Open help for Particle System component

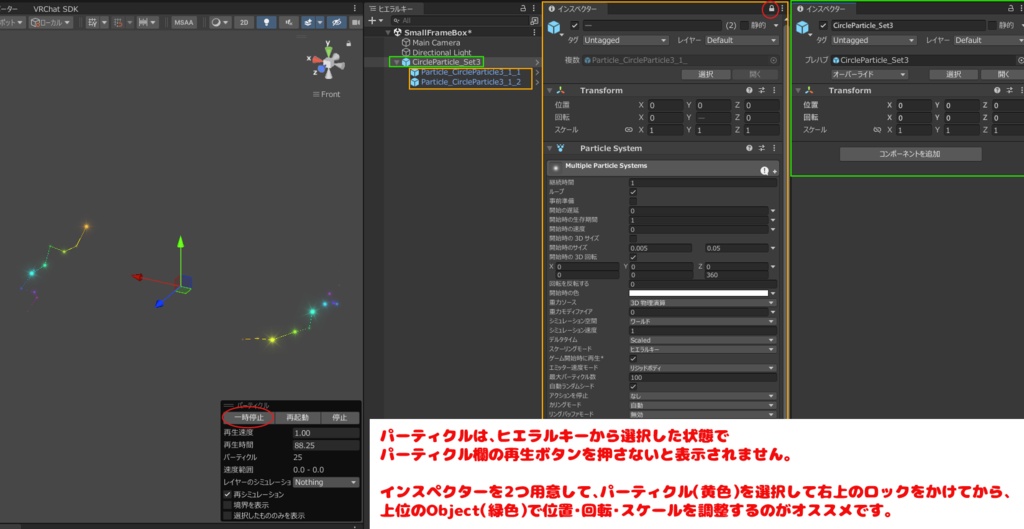coord(749,148)
